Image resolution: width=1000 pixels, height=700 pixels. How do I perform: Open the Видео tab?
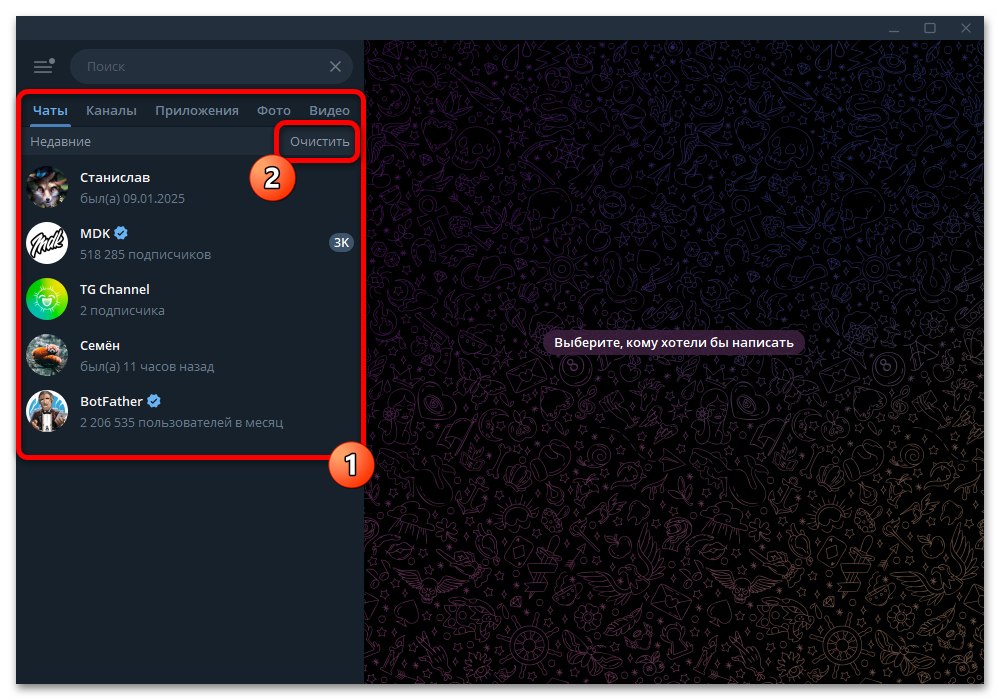click(x=329, y=110)
